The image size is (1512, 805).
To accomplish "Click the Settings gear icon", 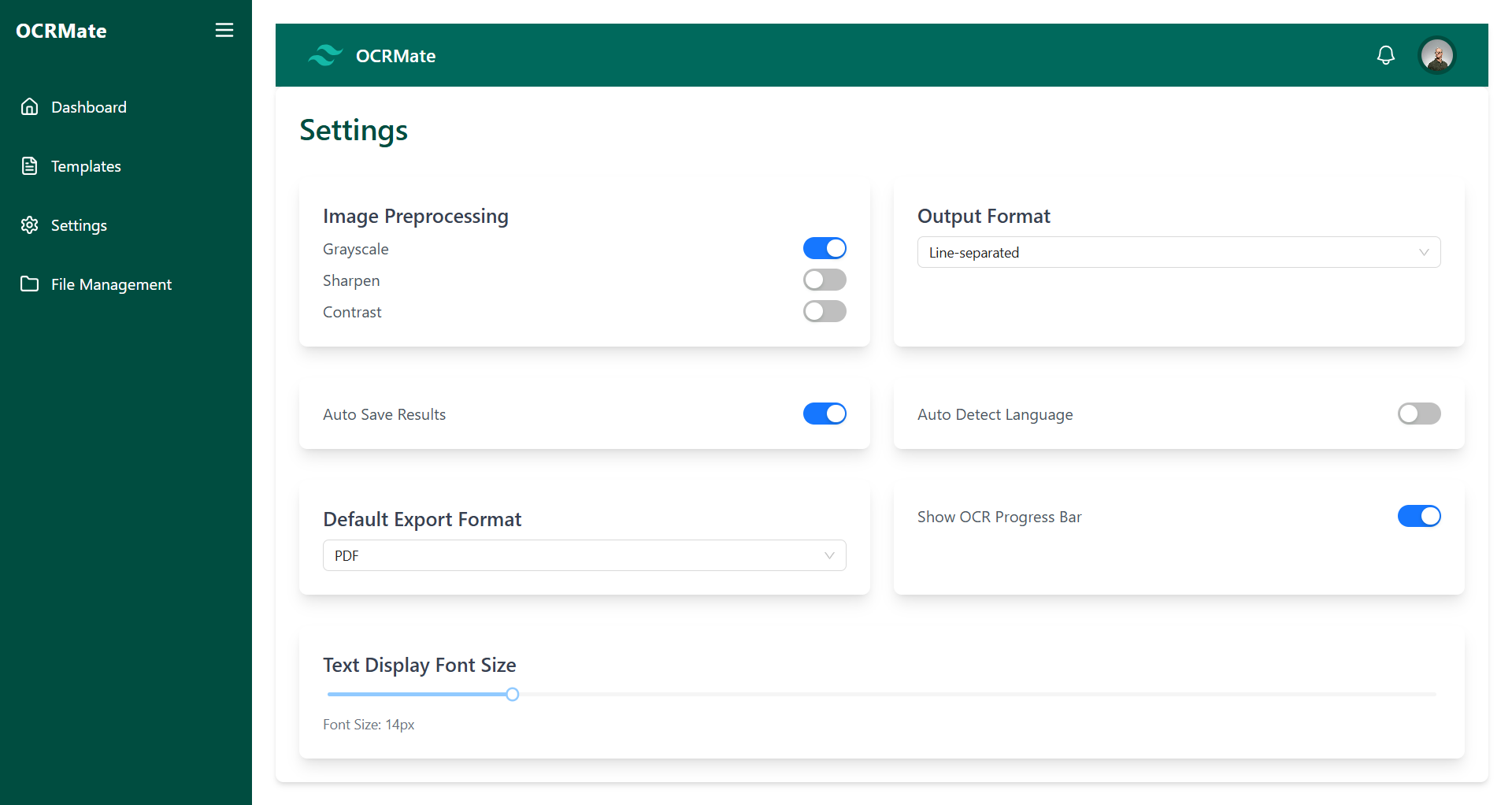I will click(29, 224).
